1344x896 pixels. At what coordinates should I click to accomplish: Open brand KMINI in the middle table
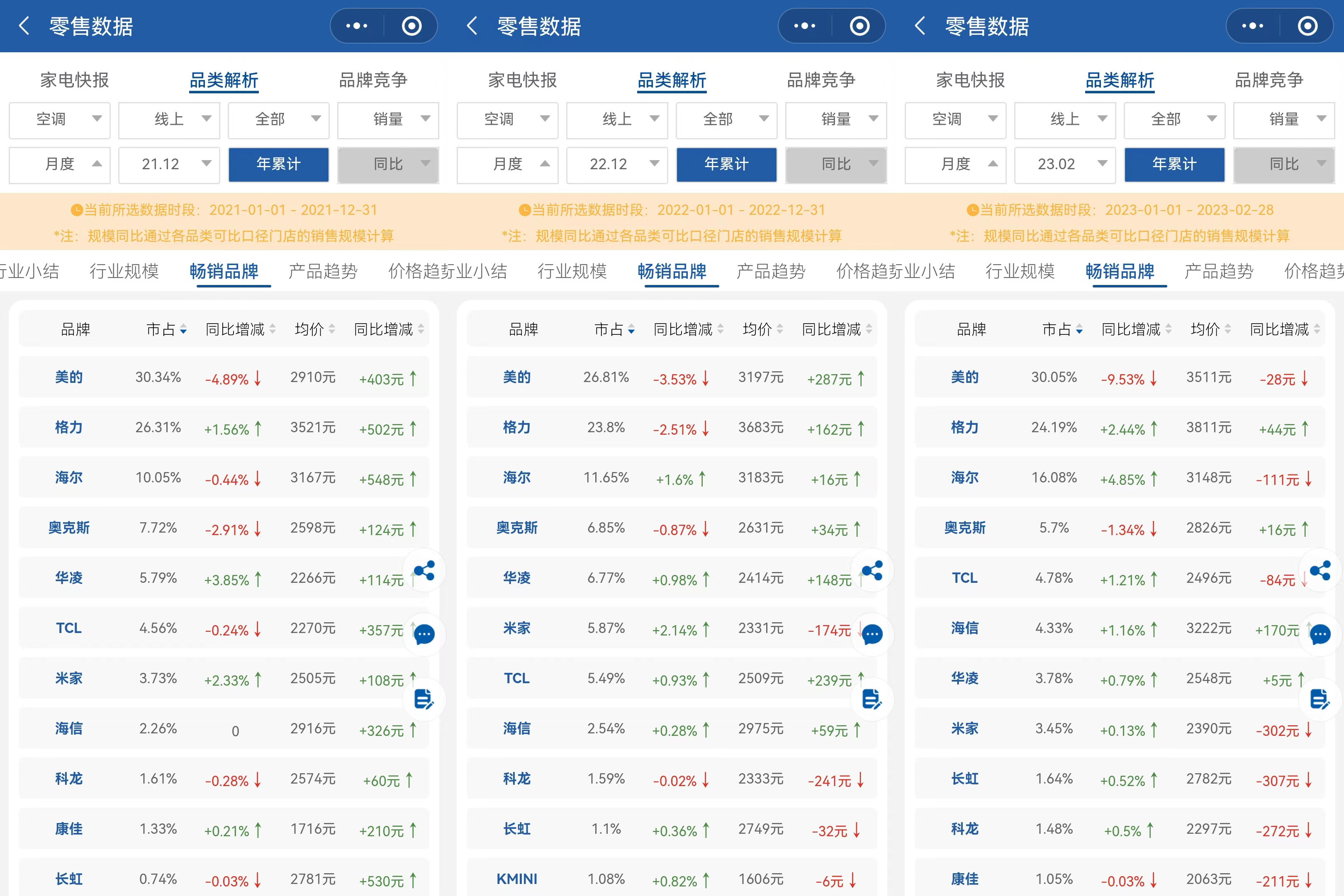(x=516, y=879)
